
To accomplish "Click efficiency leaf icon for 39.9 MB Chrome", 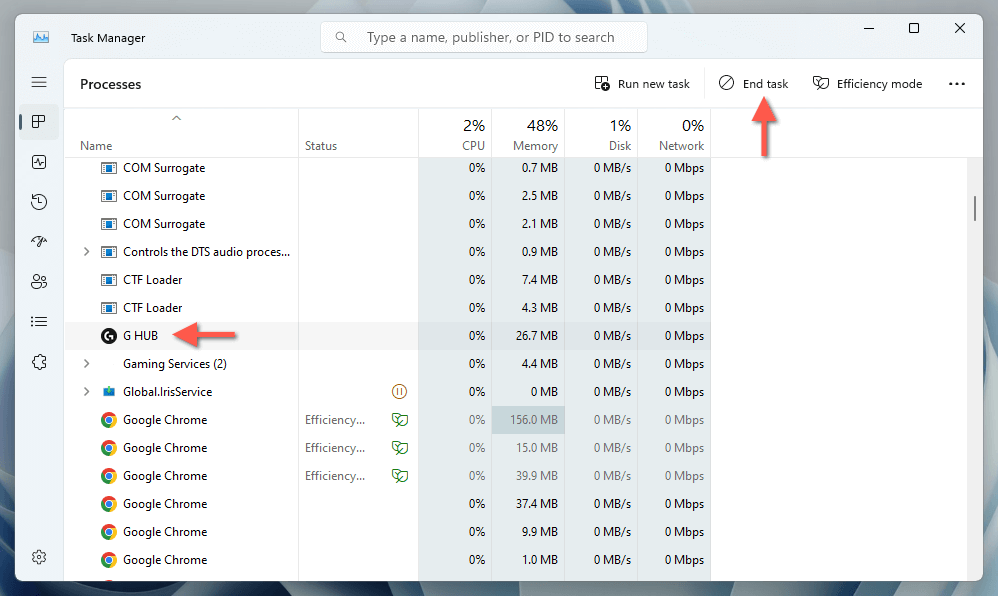I will coord(400,476).
